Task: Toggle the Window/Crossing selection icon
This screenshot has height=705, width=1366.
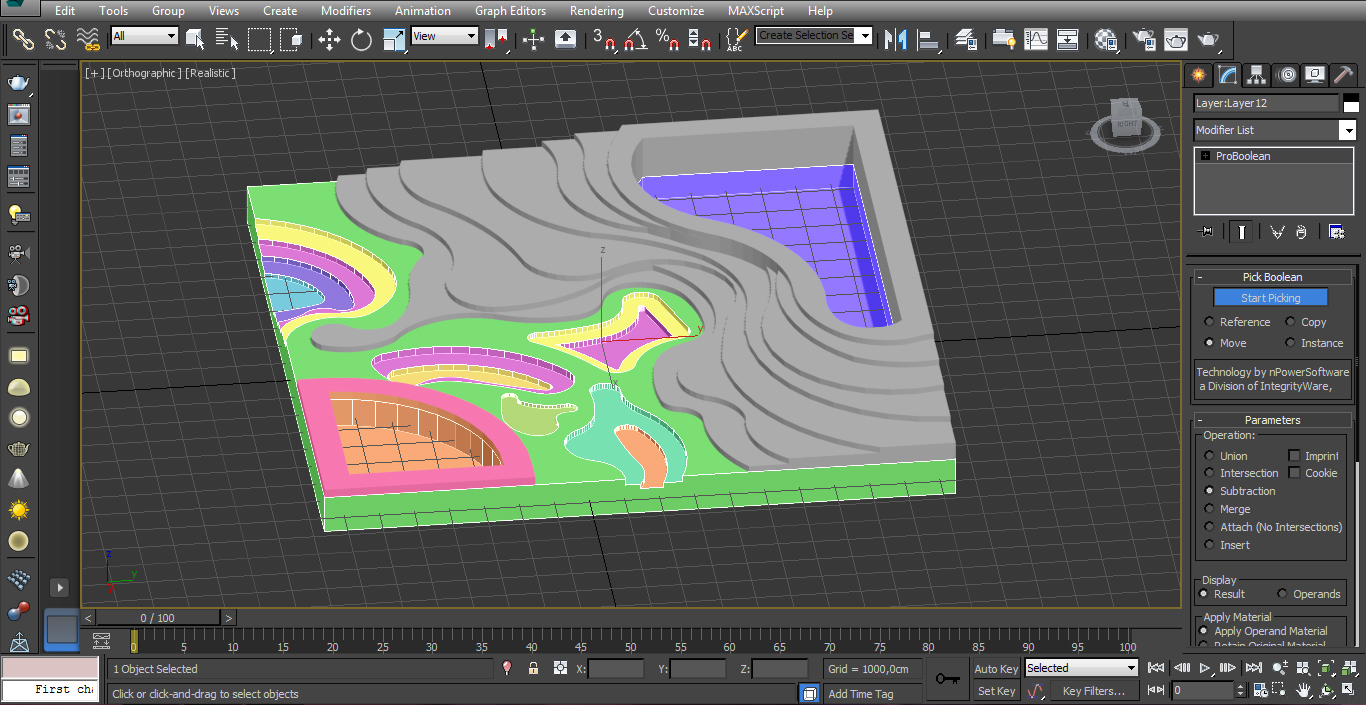Action: (291, 39)
